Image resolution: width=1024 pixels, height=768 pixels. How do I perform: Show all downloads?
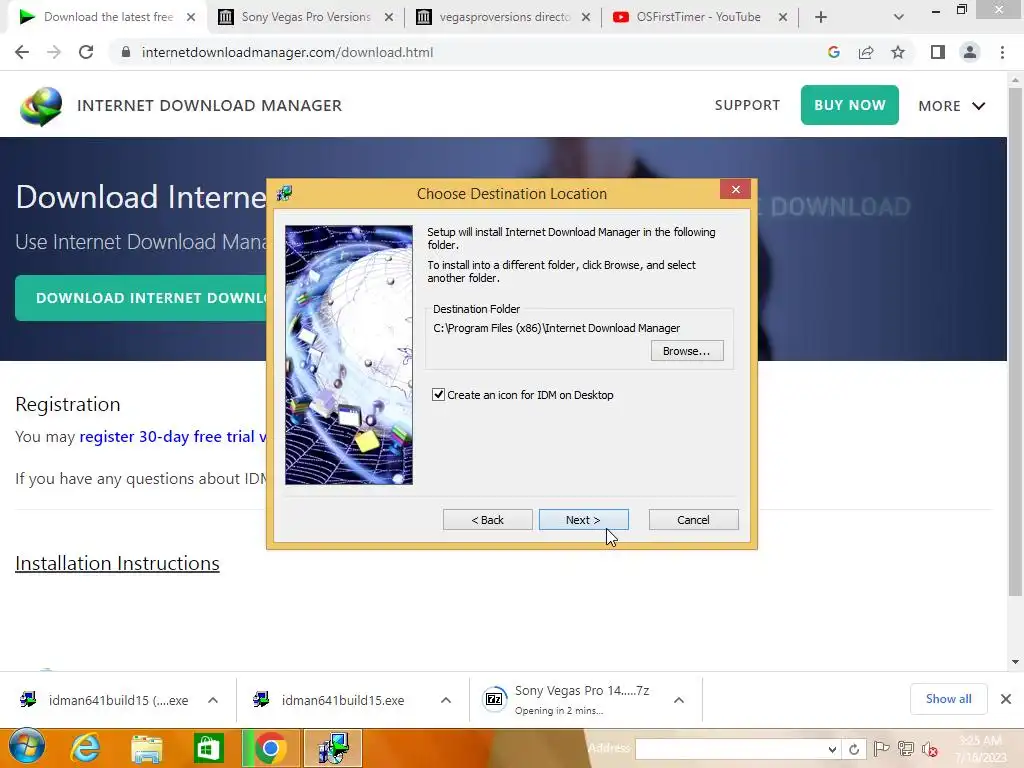tap(948, 699)
